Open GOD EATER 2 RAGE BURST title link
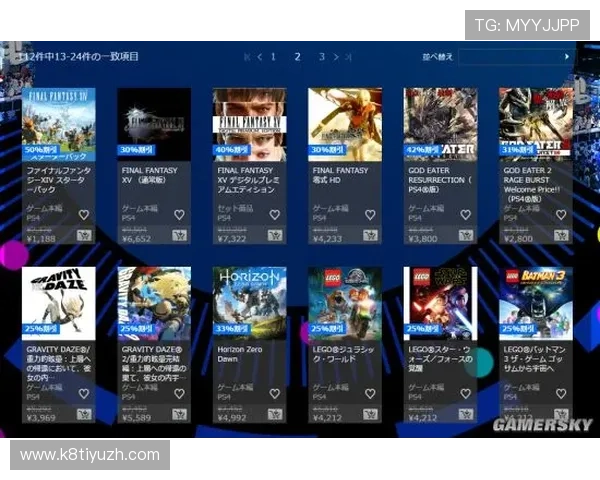Screen dimensions: 600x480 (532, 184)
